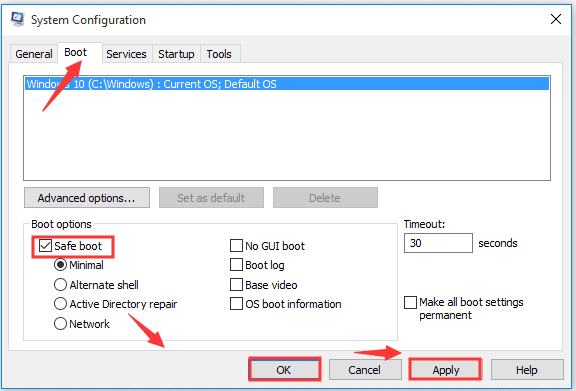Open the Services tab
The height and width of the screenshot is (391, 576).
click(126, 54)
